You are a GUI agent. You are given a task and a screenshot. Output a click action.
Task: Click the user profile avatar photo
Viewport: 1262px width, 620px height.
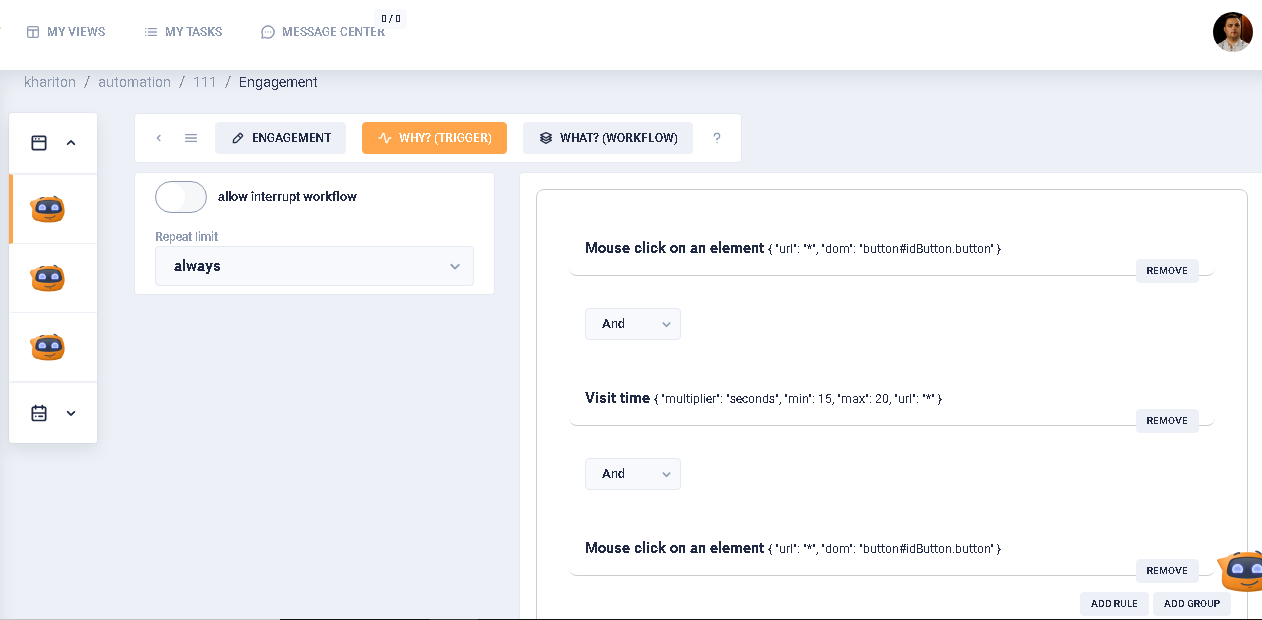tap(1232, 32)
